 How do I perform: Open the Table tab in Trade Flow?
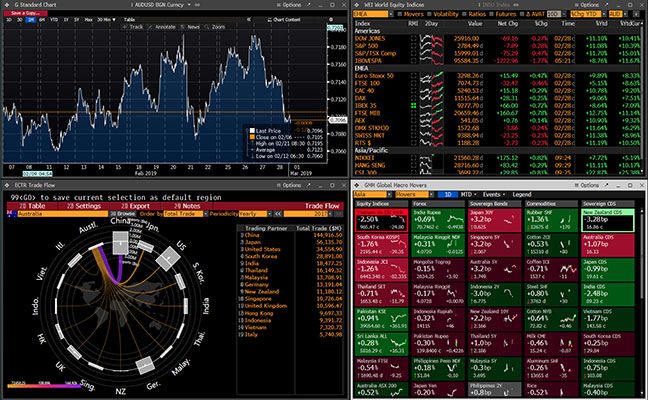(32, 206)
